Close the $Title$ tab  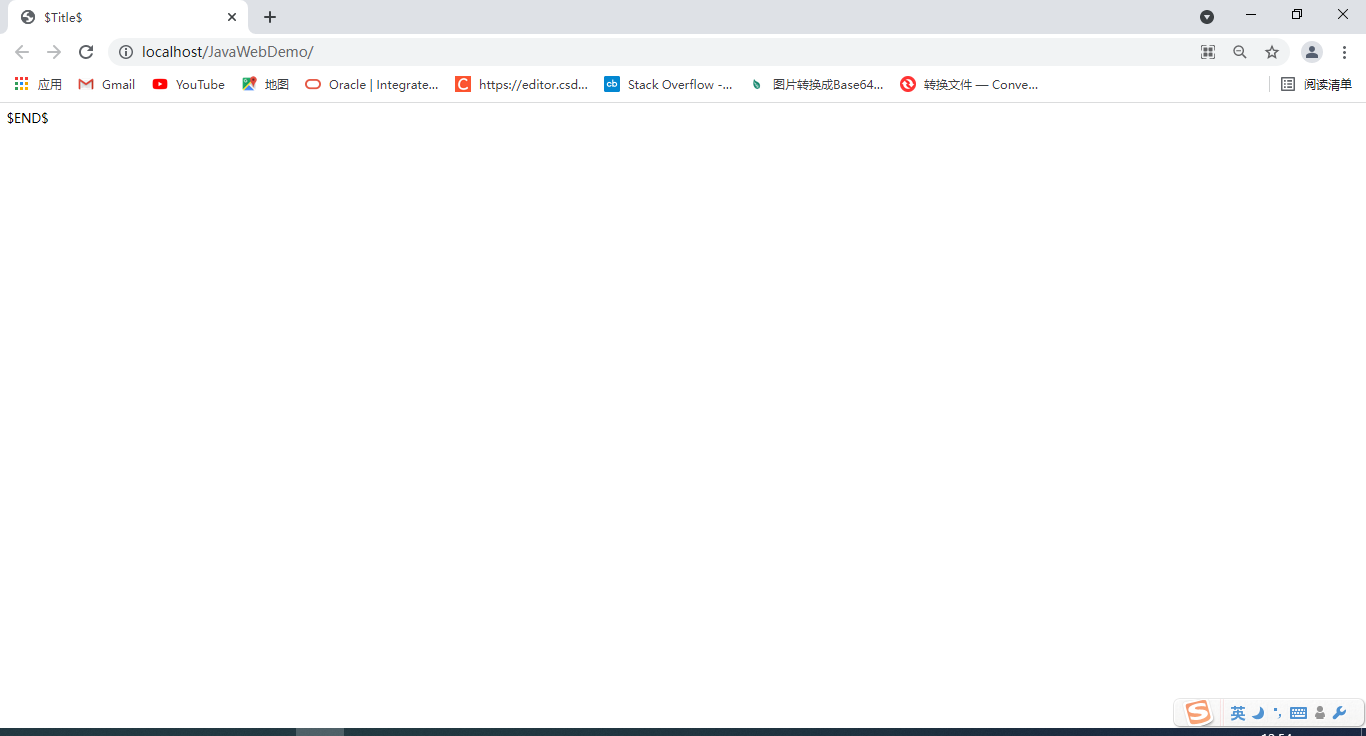pyautogui.click(x=232, y=17)
